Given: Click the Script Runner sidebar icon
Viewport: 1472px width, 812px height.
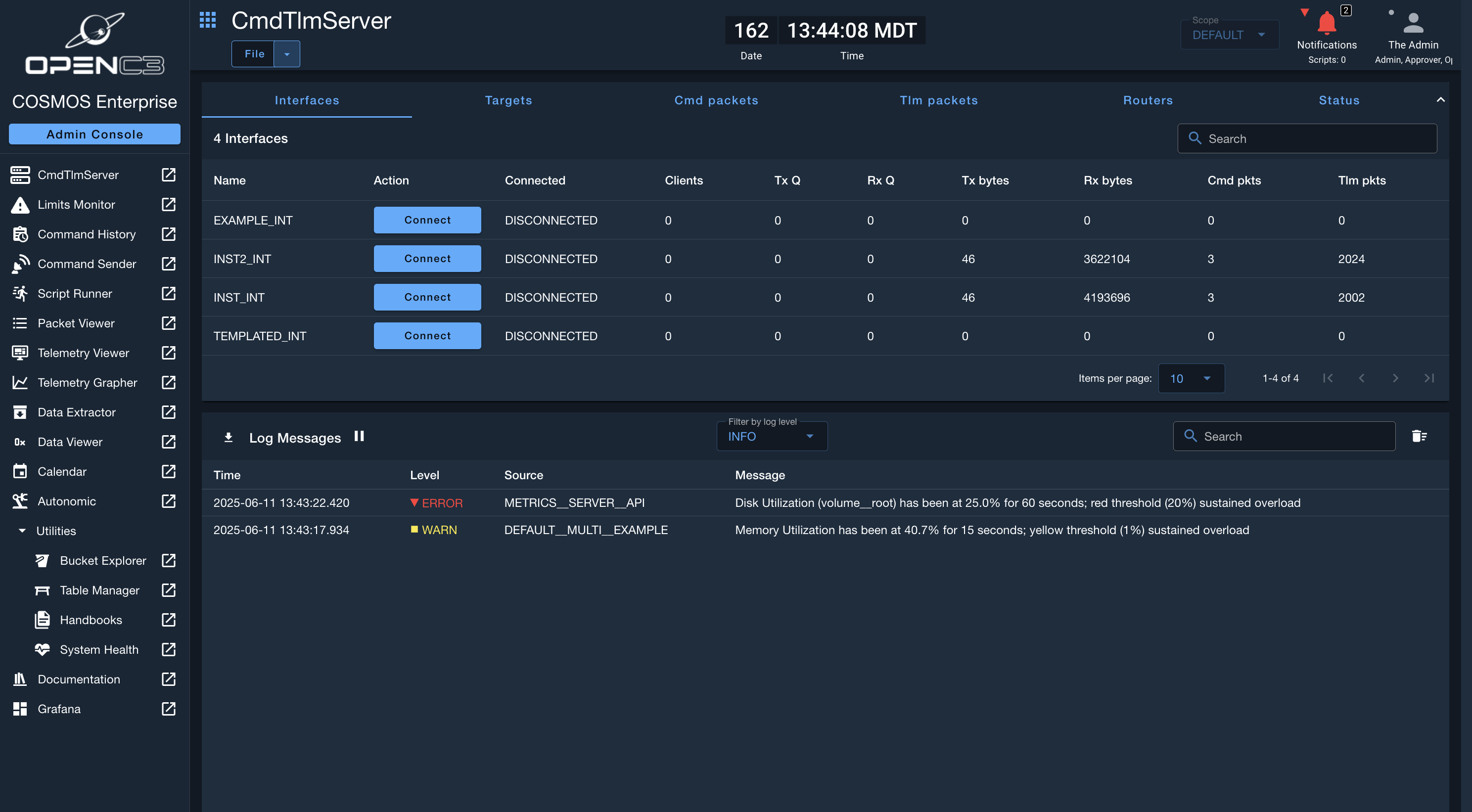Looking at the screenshot, I should click(20, 294).
